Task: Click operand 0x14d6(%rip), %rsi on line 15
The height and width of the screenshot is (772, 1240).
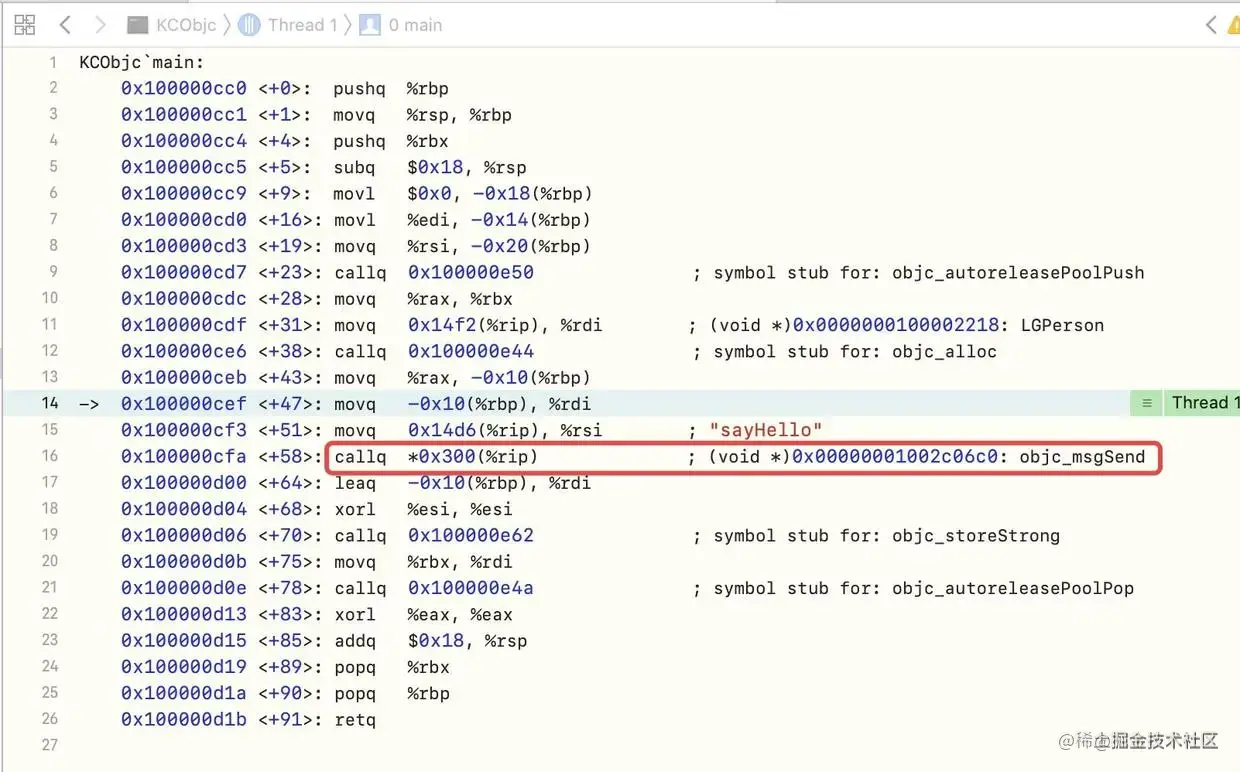Action: [505, 430]
